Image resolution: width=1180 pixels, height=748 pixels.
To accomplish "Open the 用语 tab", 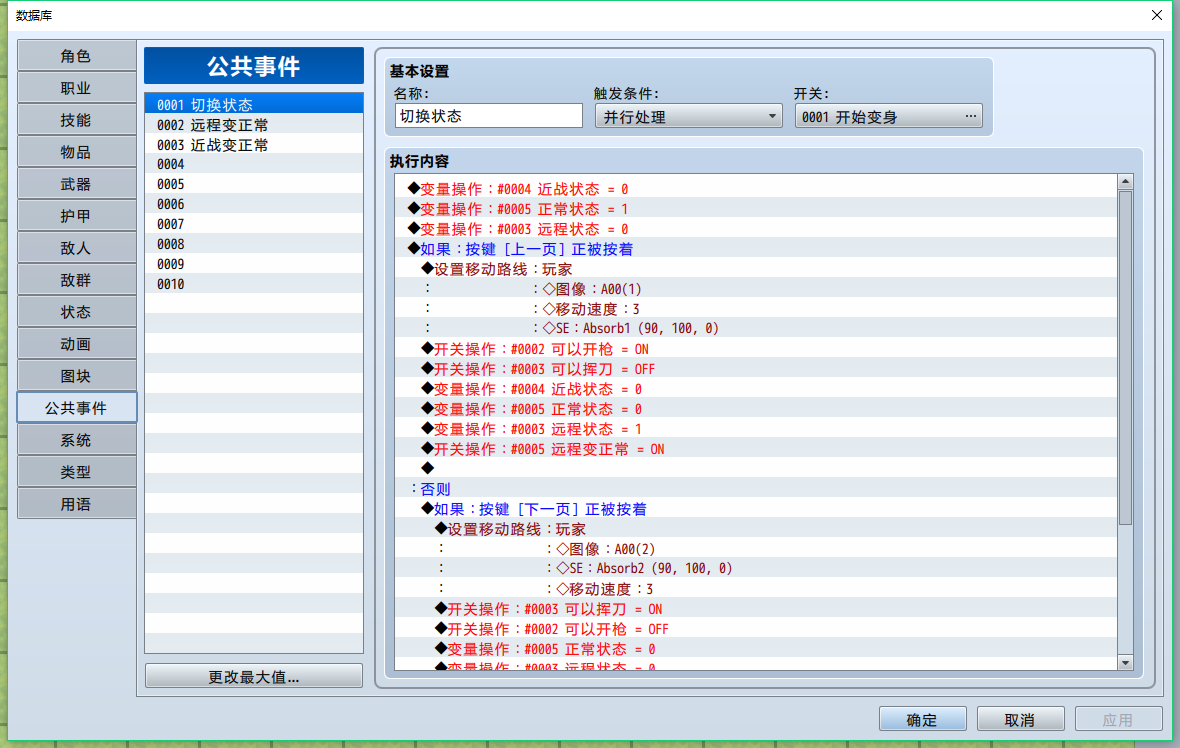I will tap(77, 504).
